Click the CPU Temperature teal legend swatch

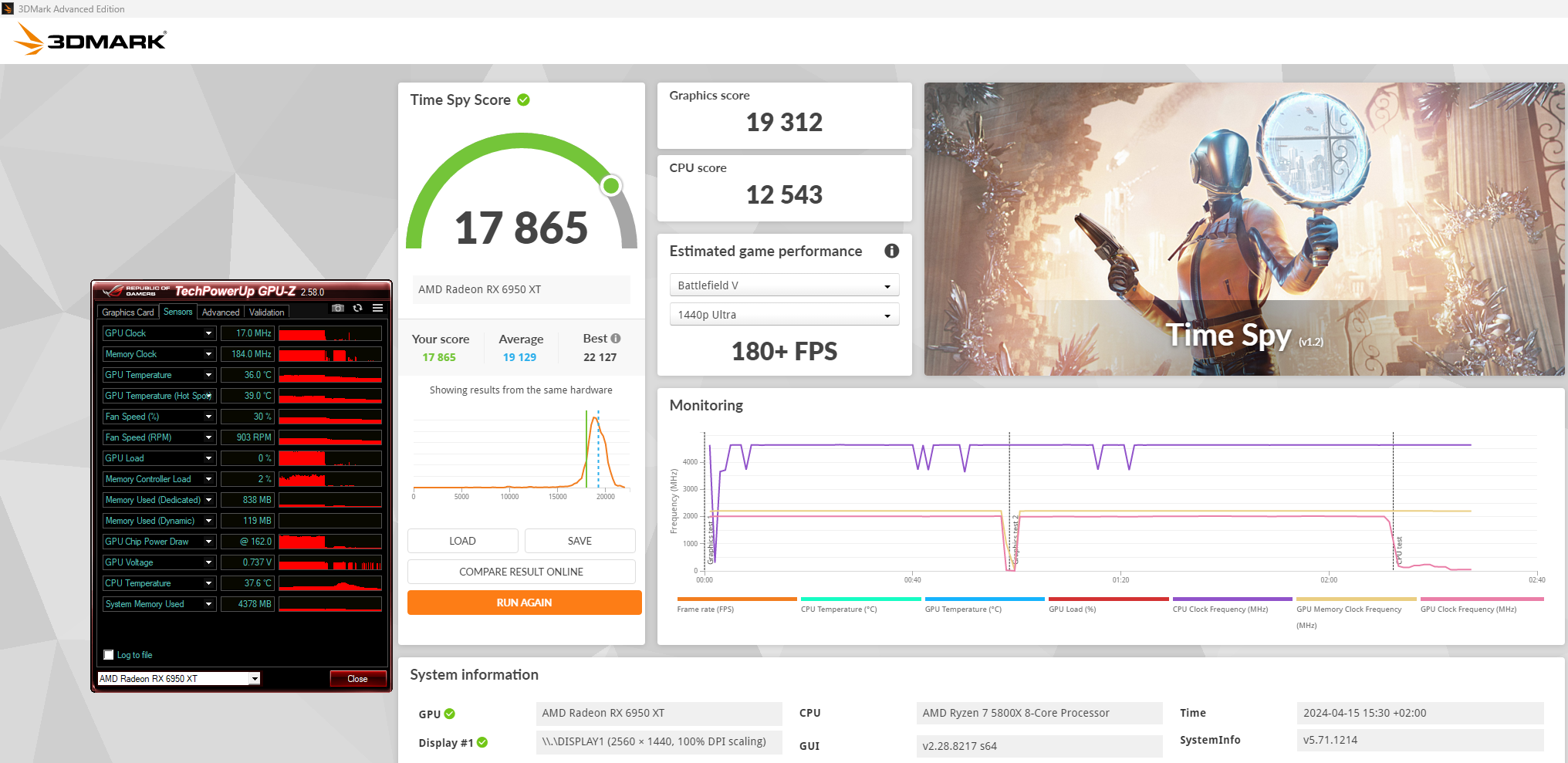(x=860, y=599)
